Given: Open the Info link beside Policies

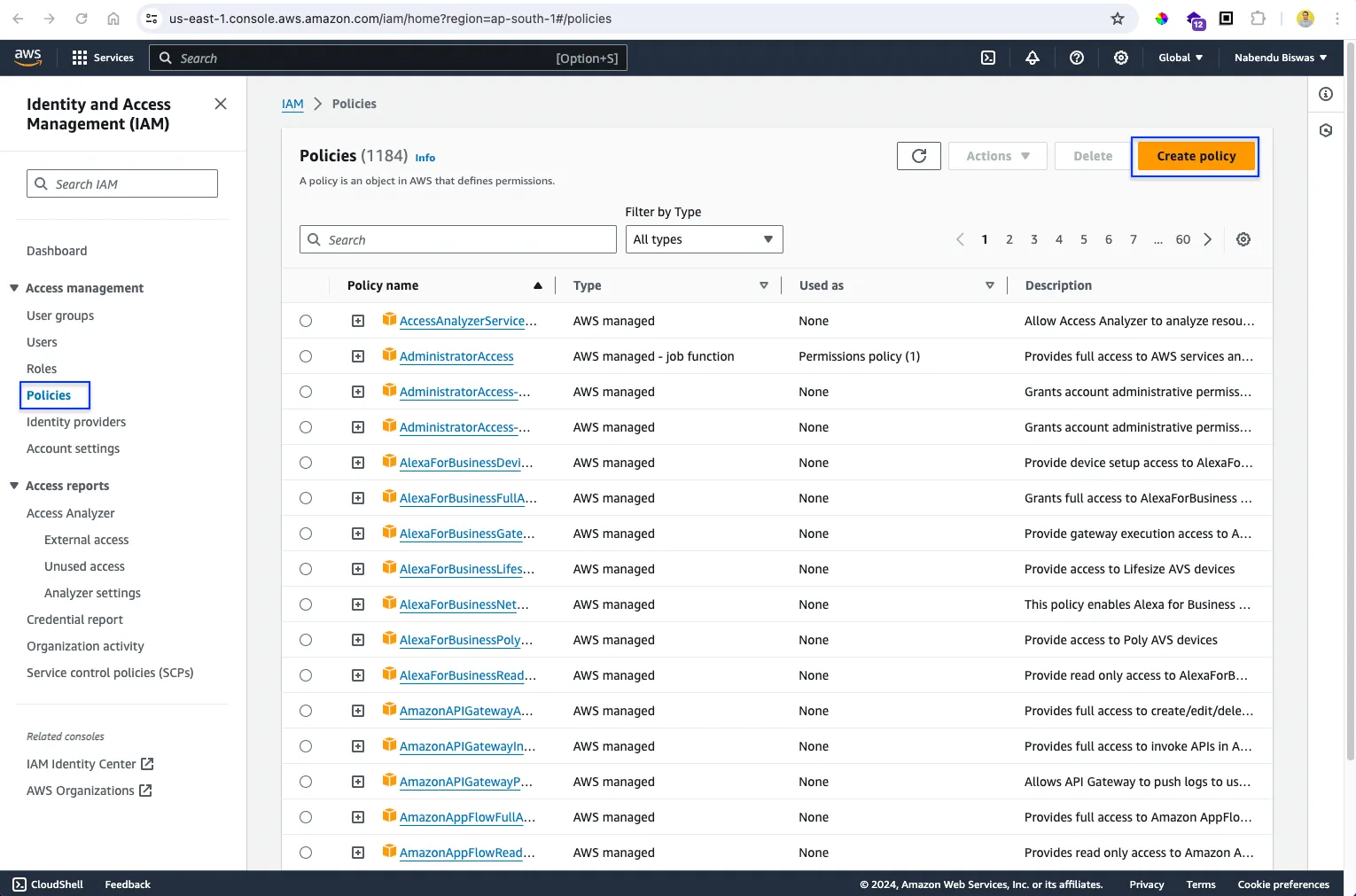Looking at the screenshot, I should pos(425,158).
